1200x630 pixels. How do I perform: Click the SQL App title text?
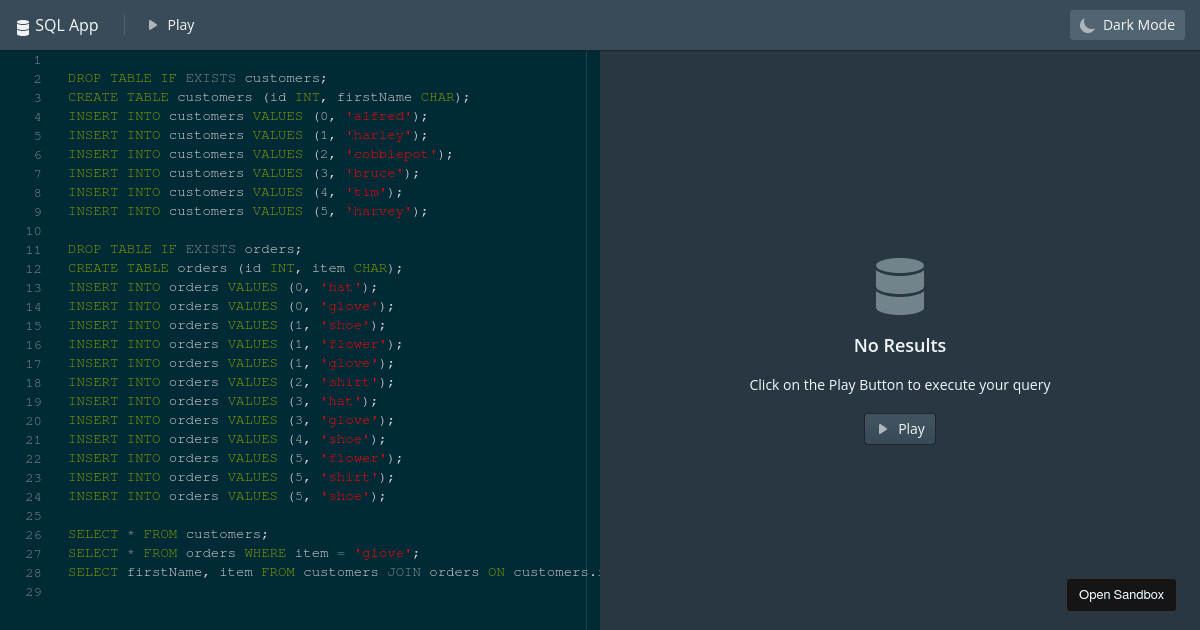66,25
